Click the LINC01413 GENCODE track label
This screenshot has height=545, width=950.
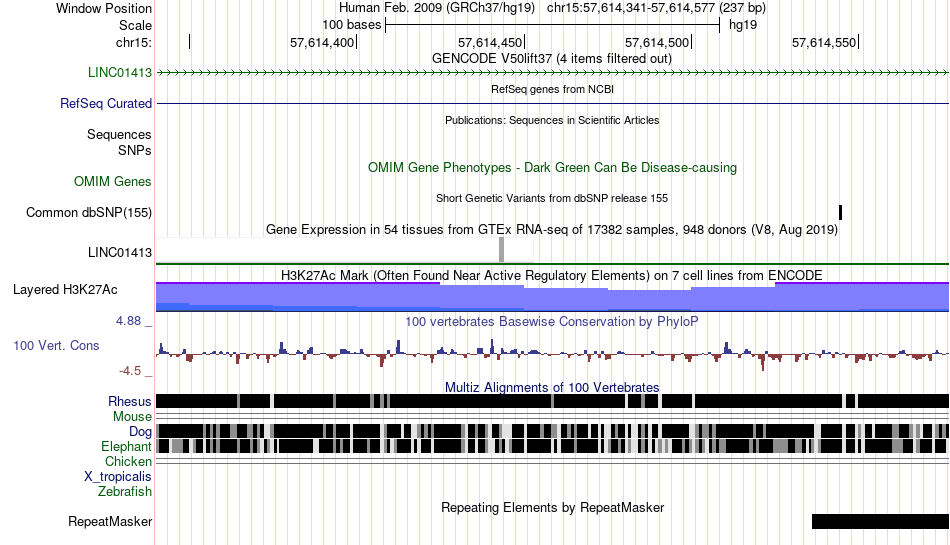pos(119,73)
